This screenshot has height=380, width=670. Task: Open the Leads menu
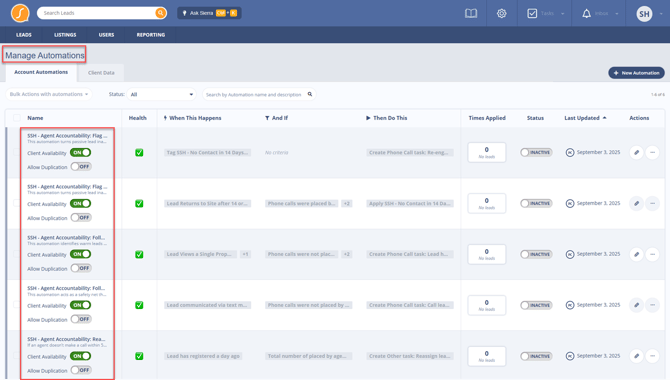pyautogui.click(x=24, y=35)
